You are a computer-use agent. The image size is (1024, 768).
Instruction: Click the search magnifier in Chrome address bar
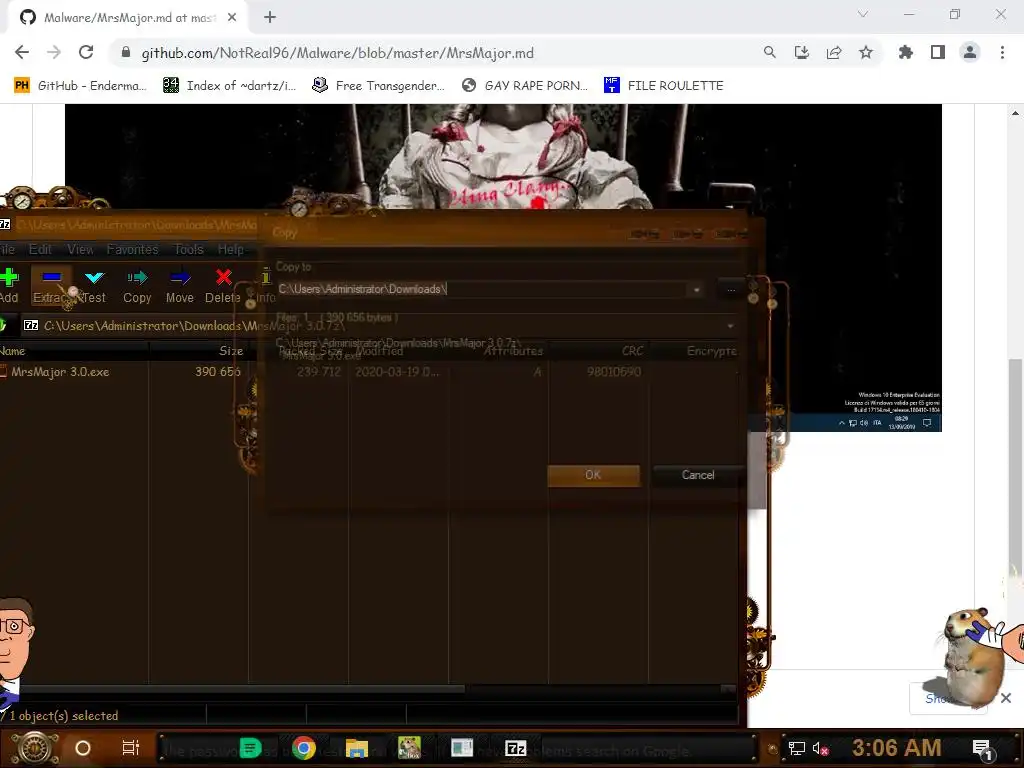(x=769, y=52)
